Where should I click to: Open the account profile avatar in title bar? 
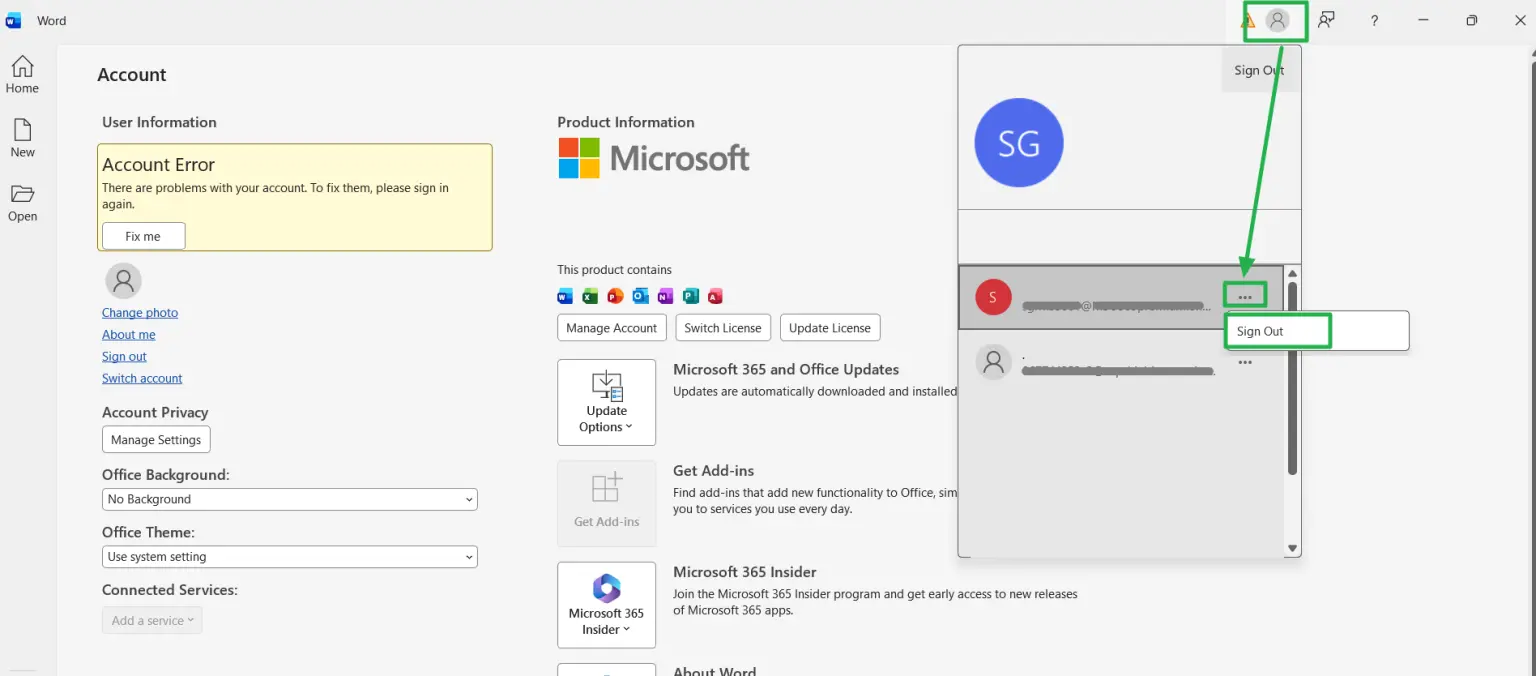click(1277, 20)
